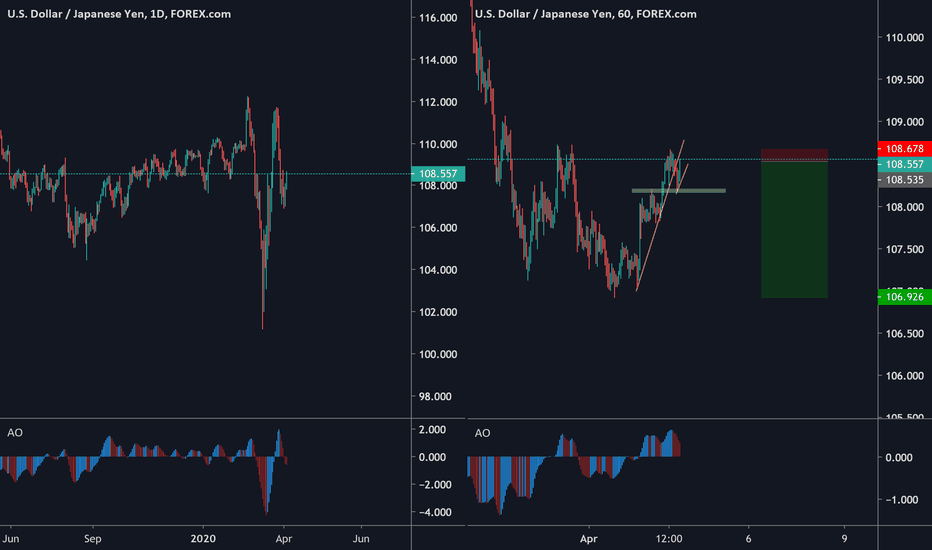
Task: Click the Apr label on the daily chart time axis
Action: (x=284, y=539)
